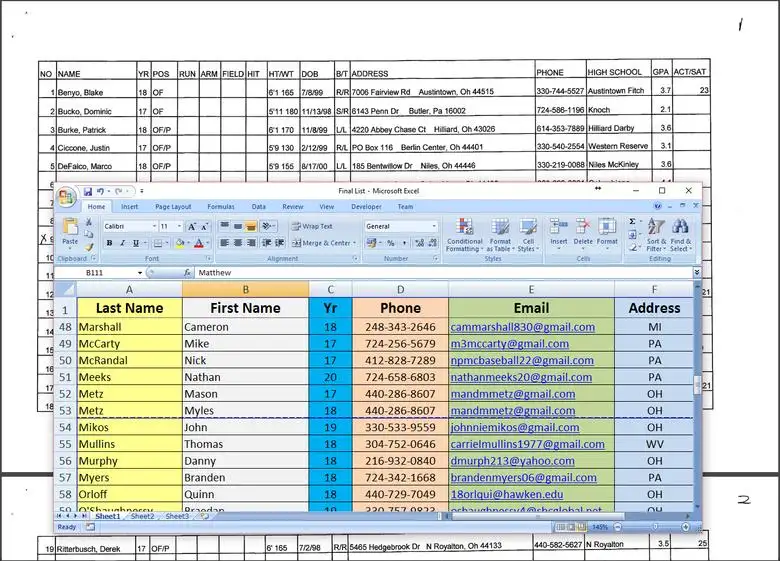Open the dmurph213@yahoo.com email link
This screenshot has width=780, height=561.
(x=512, y=461)
